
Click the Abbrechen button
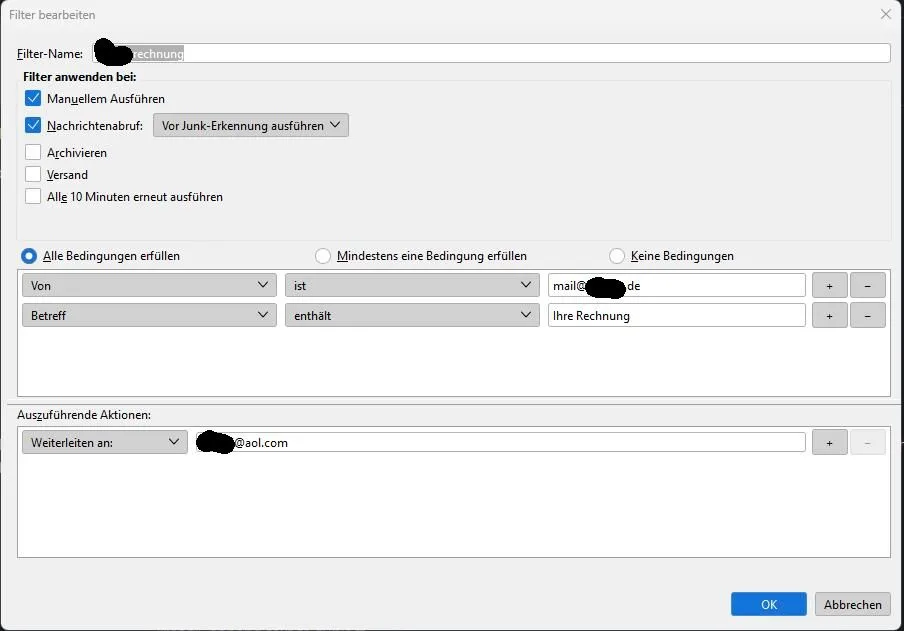852,604
